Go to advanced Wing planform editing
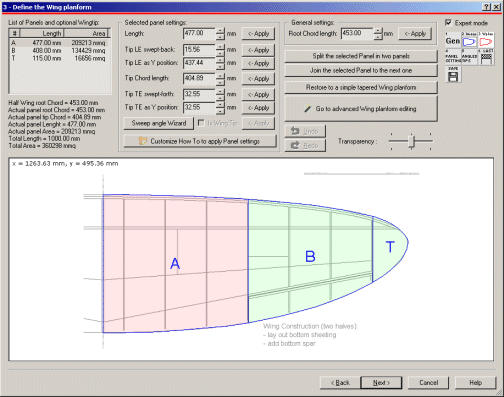Viewport: 504px width, 397px height. pos(361,109)
